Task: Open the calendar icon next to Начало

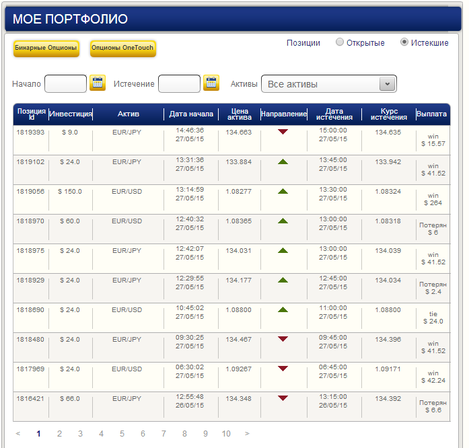Action: click(x=98, y=83)
